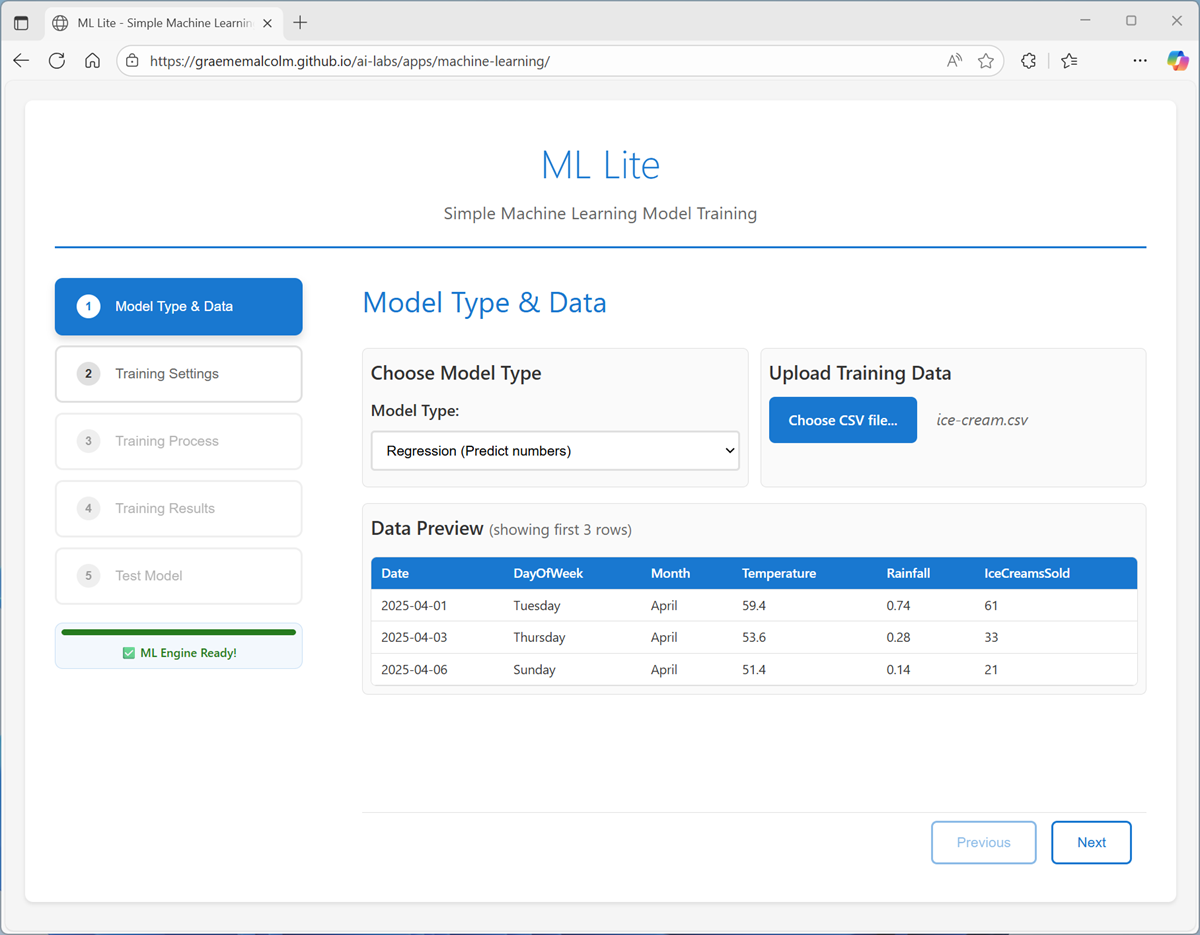Open the browser Settings and more menu
1200x935 pixels.
1140,60
